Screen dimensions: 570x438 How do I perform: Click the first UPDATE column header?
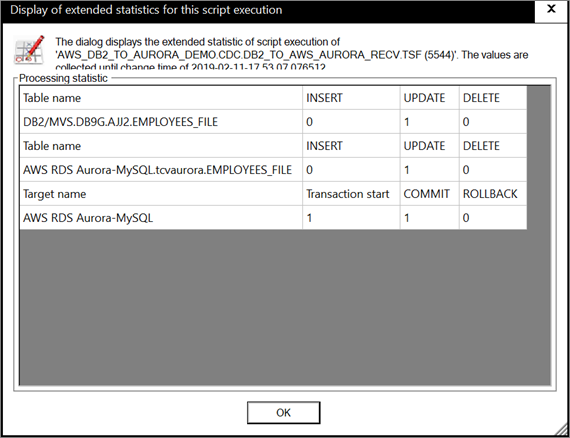429,98
